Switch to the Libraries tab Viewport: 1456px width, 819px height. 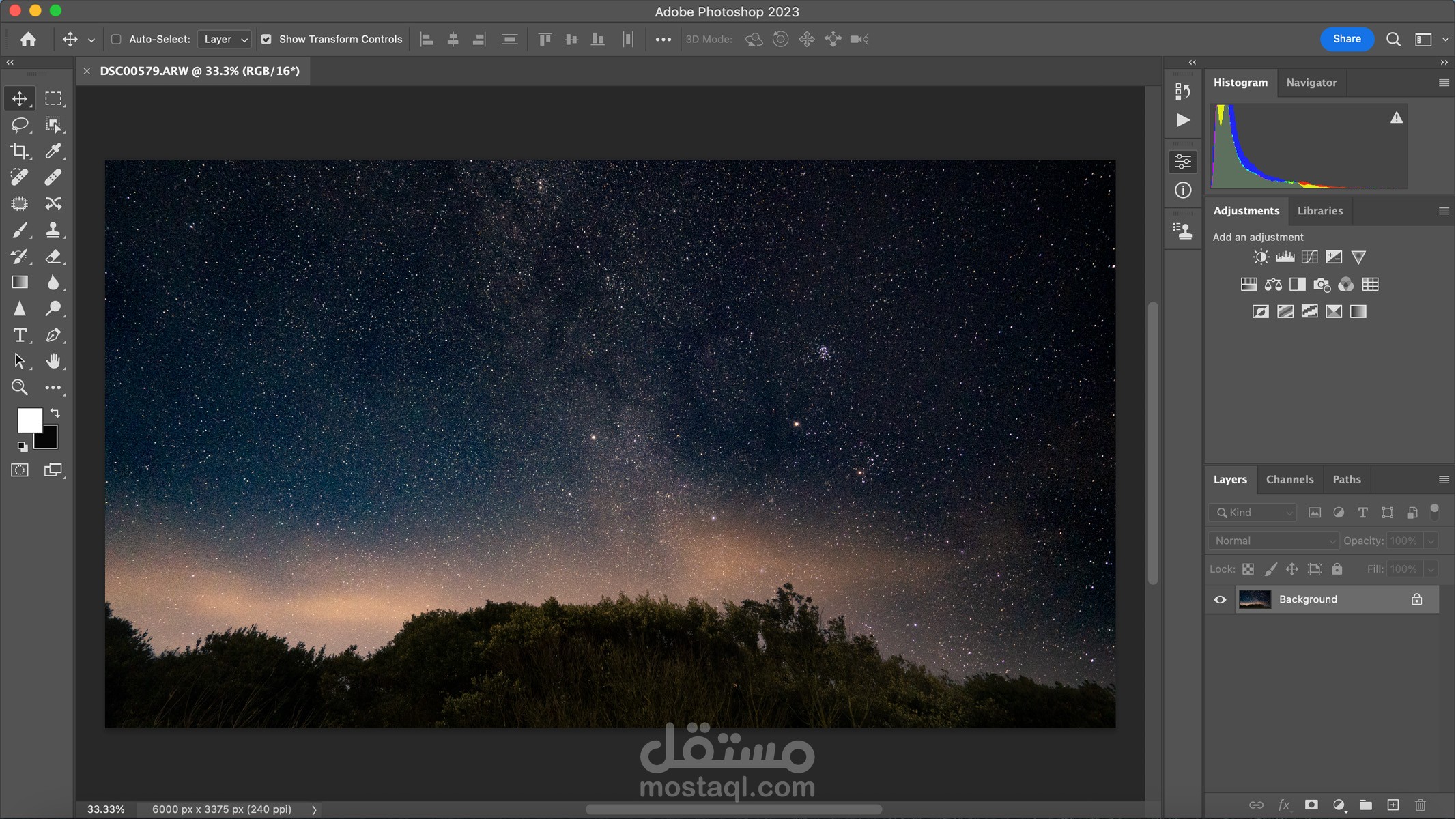coord(1319,211)
